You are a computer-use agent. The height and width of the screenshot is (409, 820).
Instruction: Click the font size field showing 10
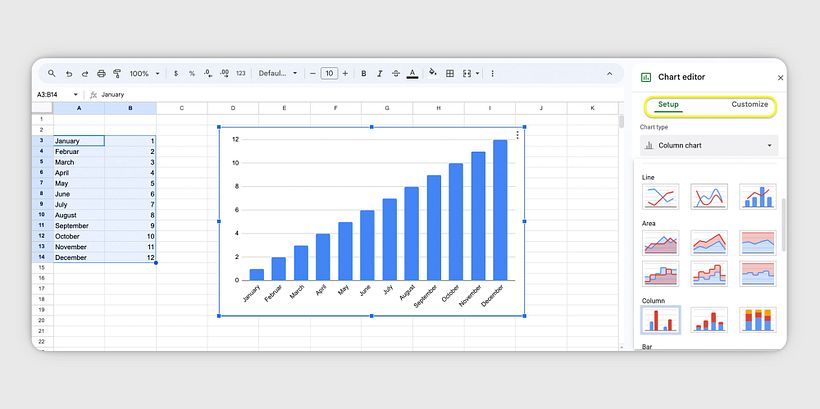tap(329, 74)
